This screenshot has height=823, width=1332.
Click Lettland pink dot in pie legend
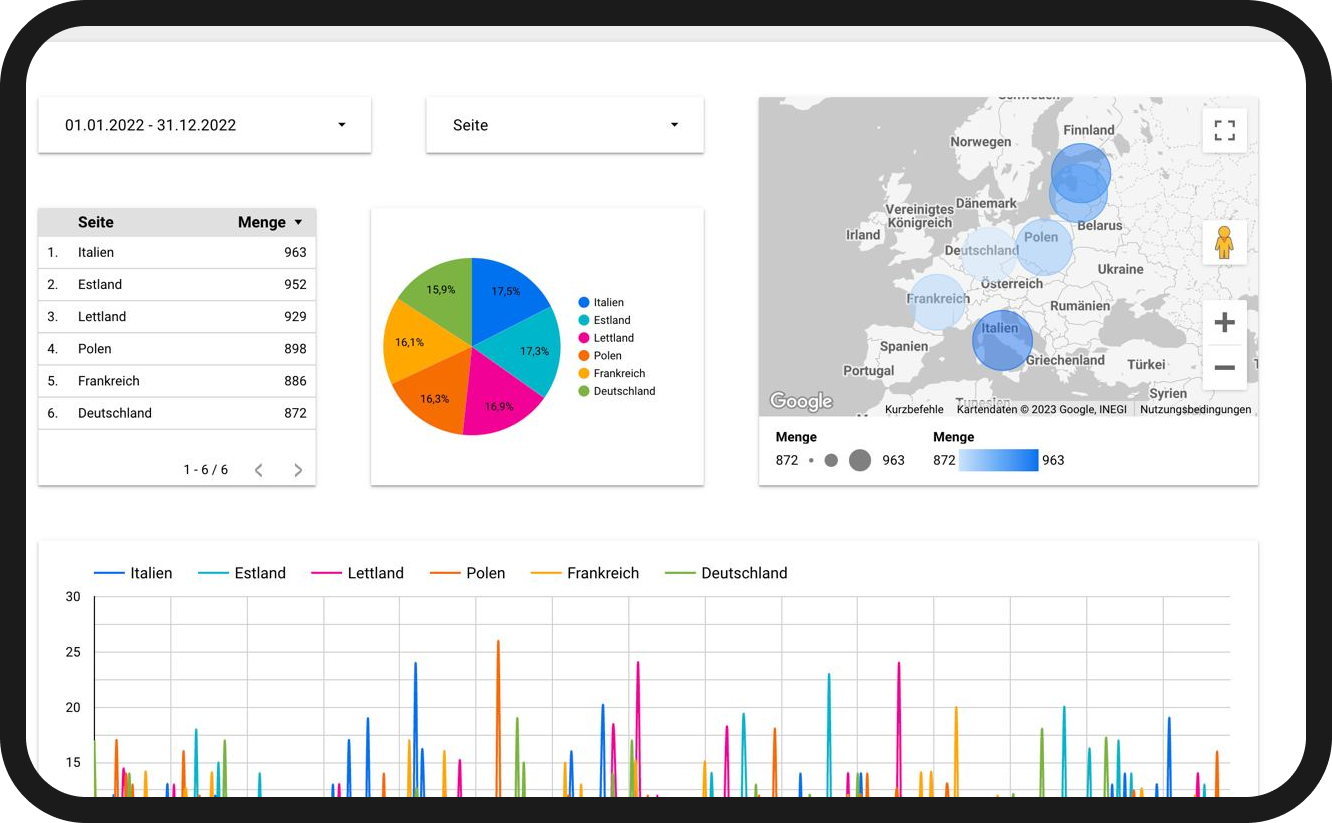tap(584, 338)
